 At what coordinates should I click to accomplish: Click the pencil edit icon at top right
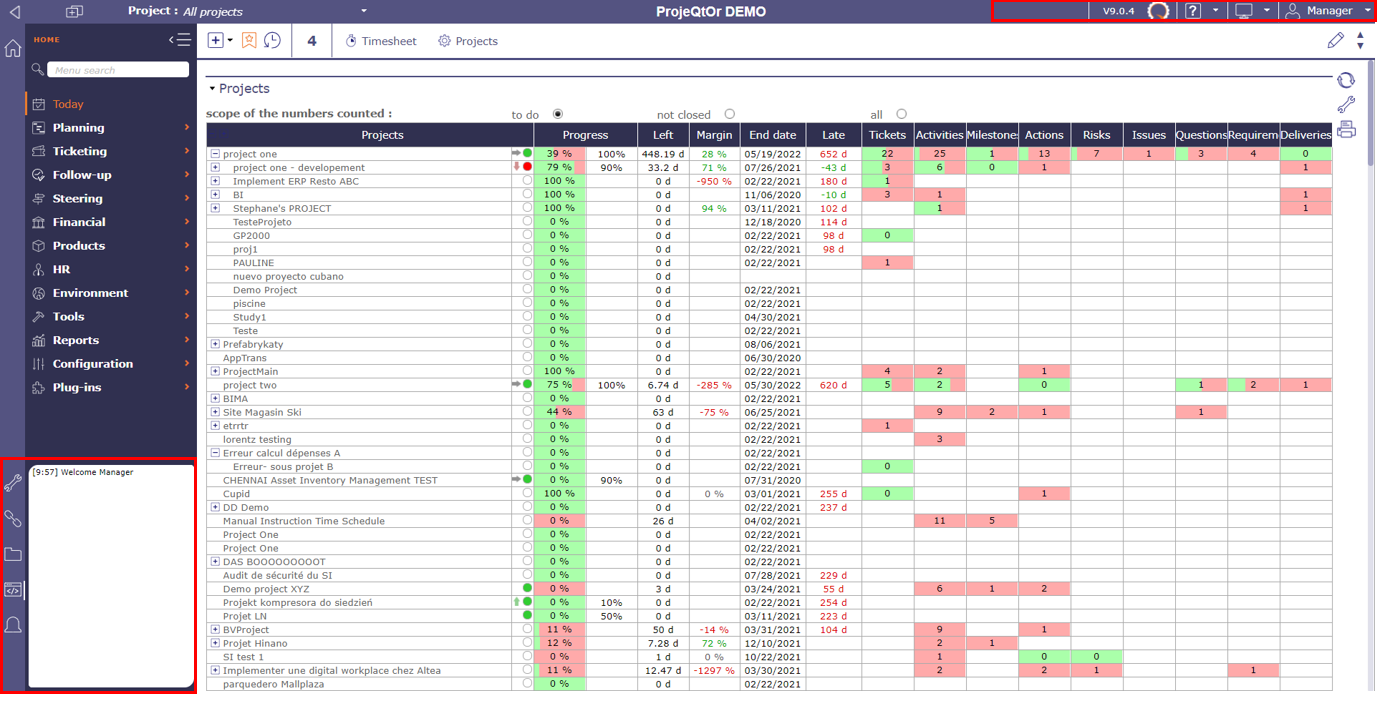[x=1335, y=41]
